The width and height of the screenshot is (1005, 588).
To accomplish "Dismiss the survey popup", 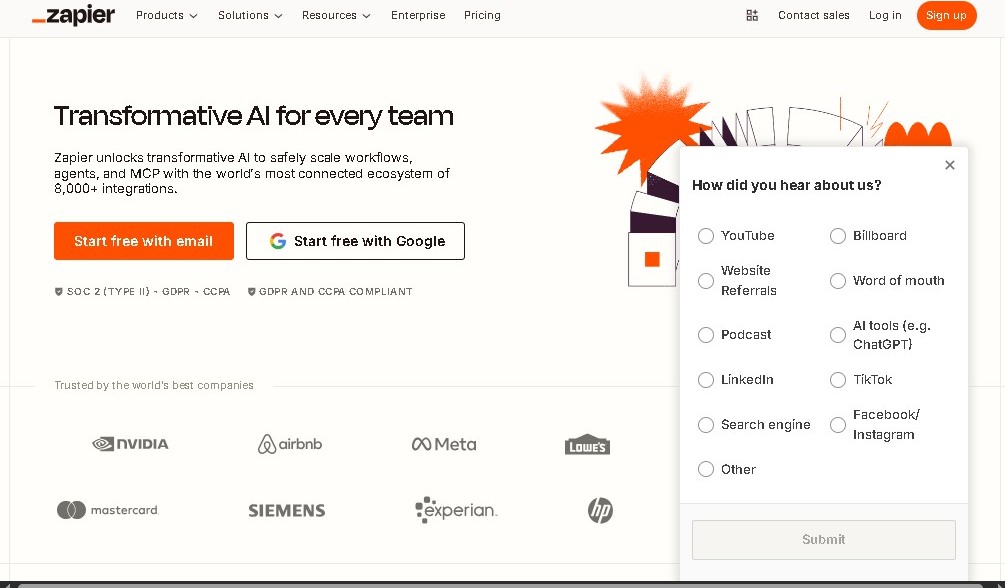I will click(949, 165).
